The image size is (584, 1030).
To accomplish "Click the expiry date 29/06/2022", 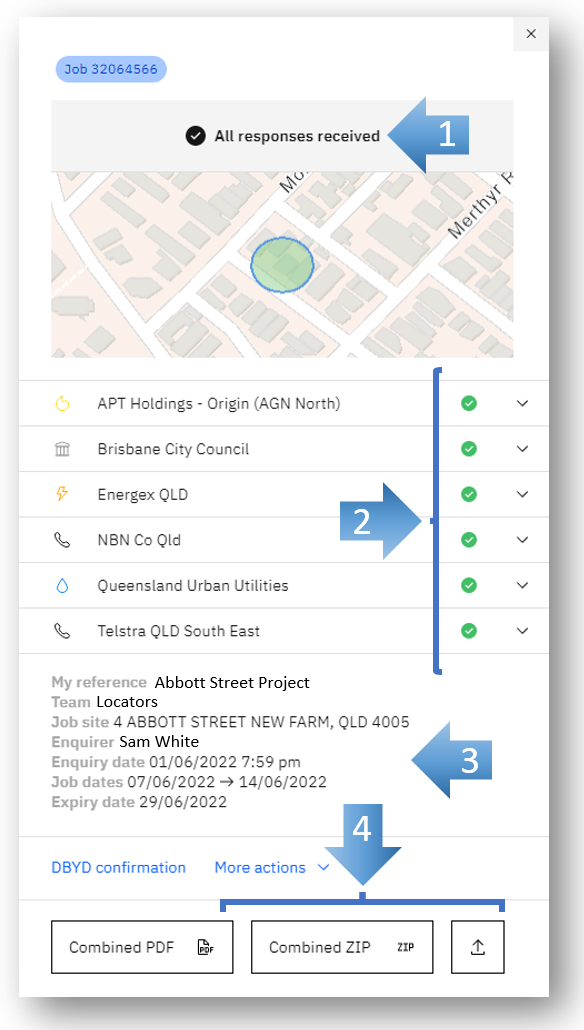I will pos(183,801).
